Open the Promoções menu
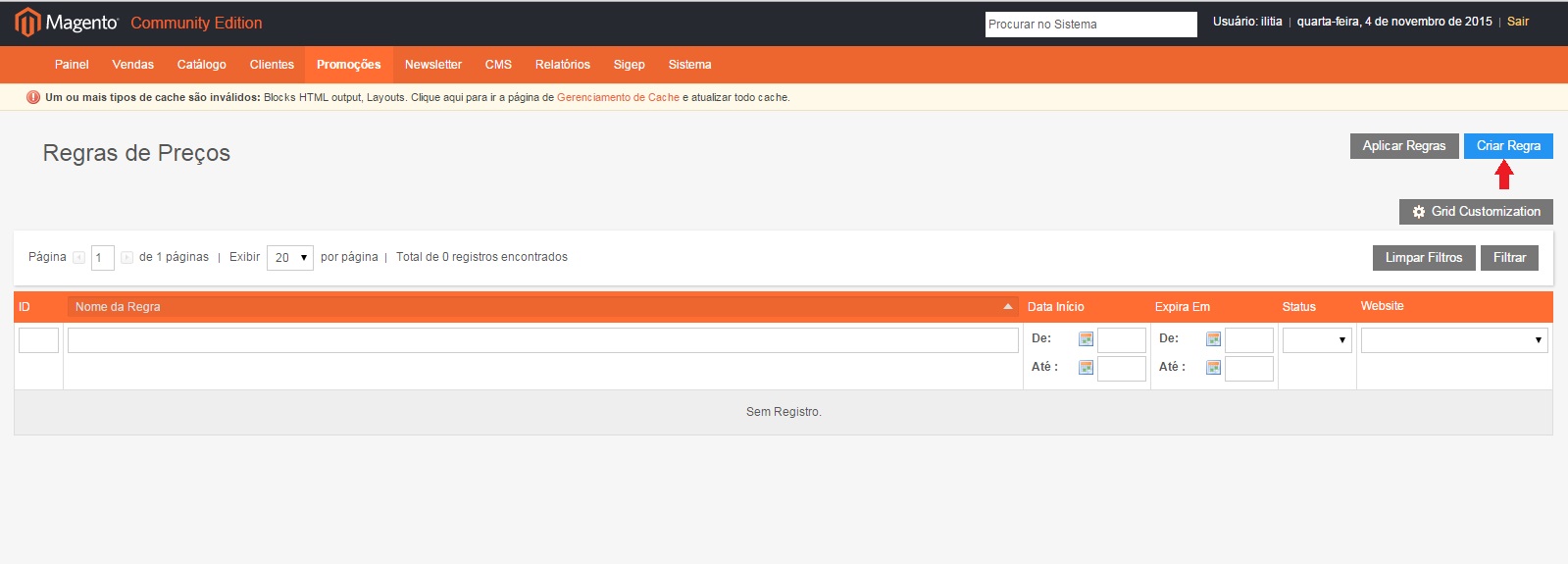 pos(348,65)
